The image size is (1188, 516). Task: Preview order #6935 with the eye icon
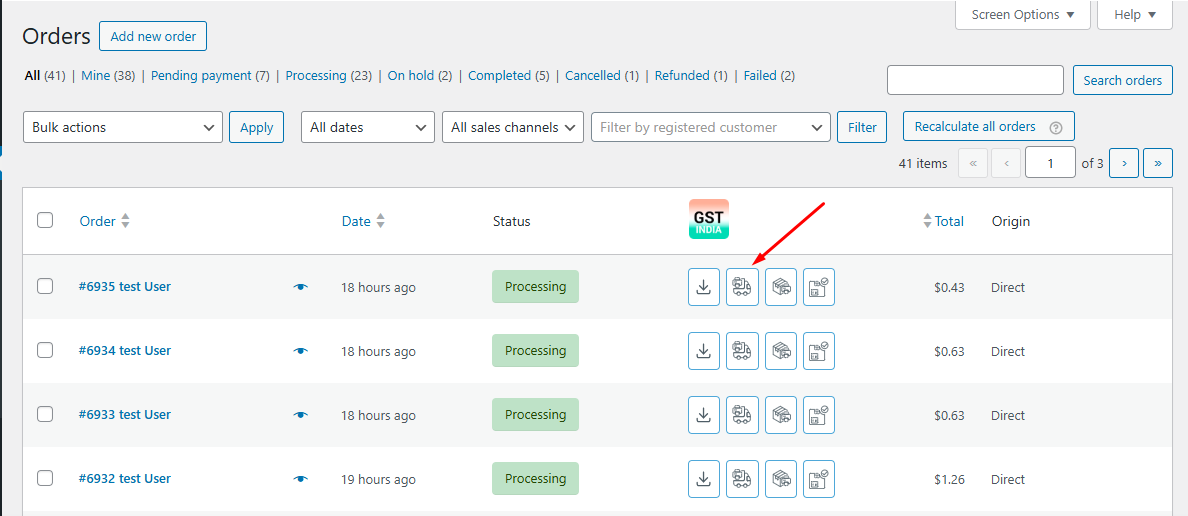click(301, 287)
